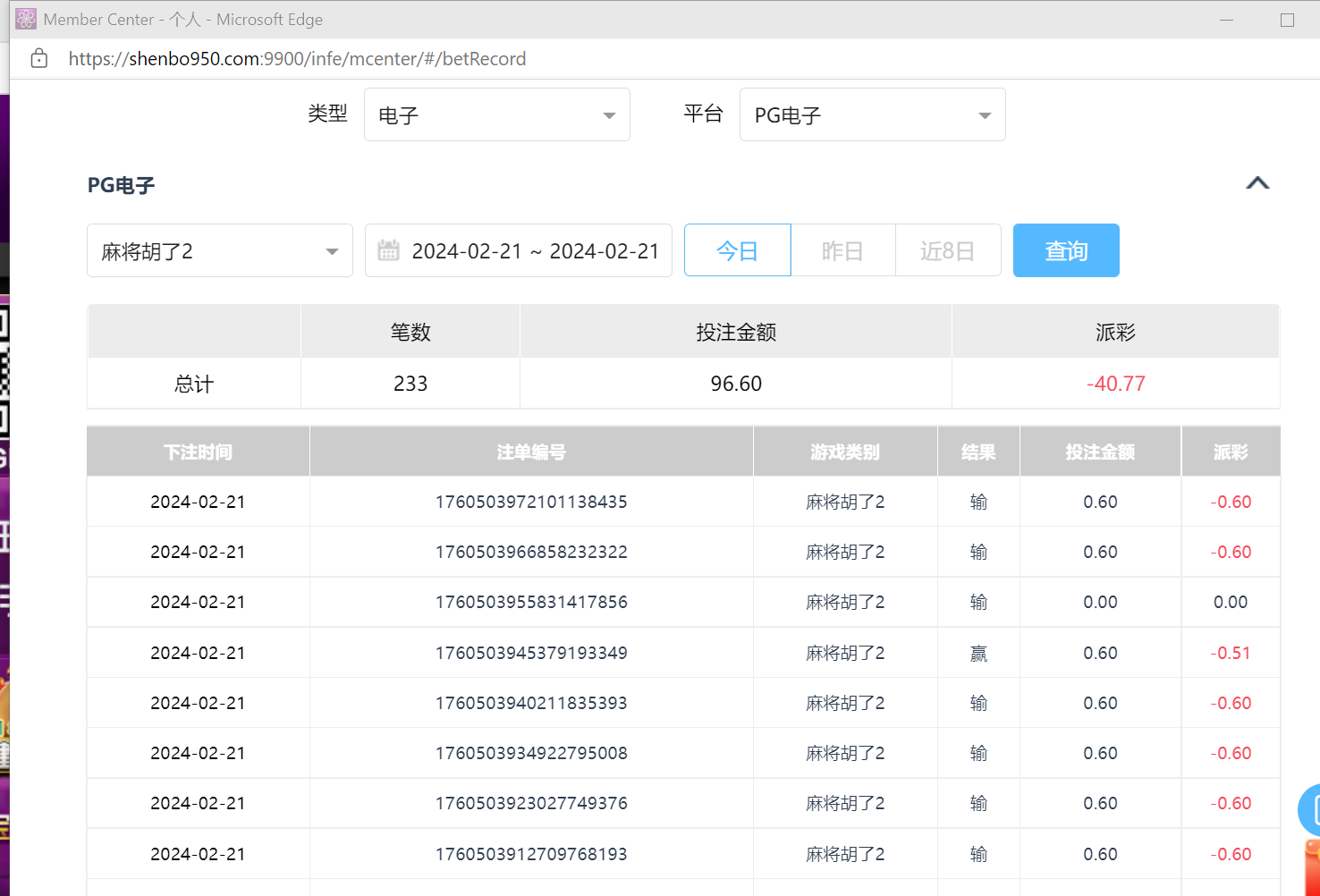The image size is (1320, 896).
Task: Click the 赢 result in the table
Action: click(x=978, y=653)
